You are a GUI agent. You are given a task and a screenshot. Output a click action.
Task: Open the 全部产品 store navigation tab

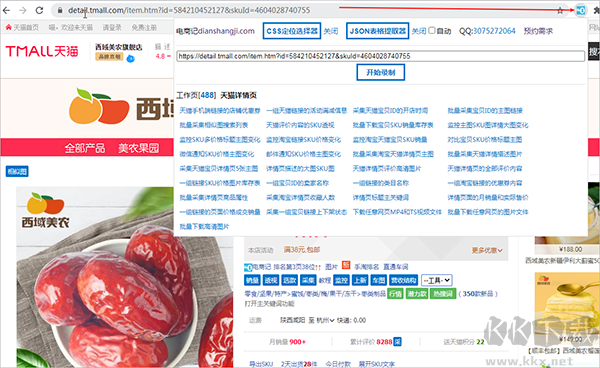84,148
